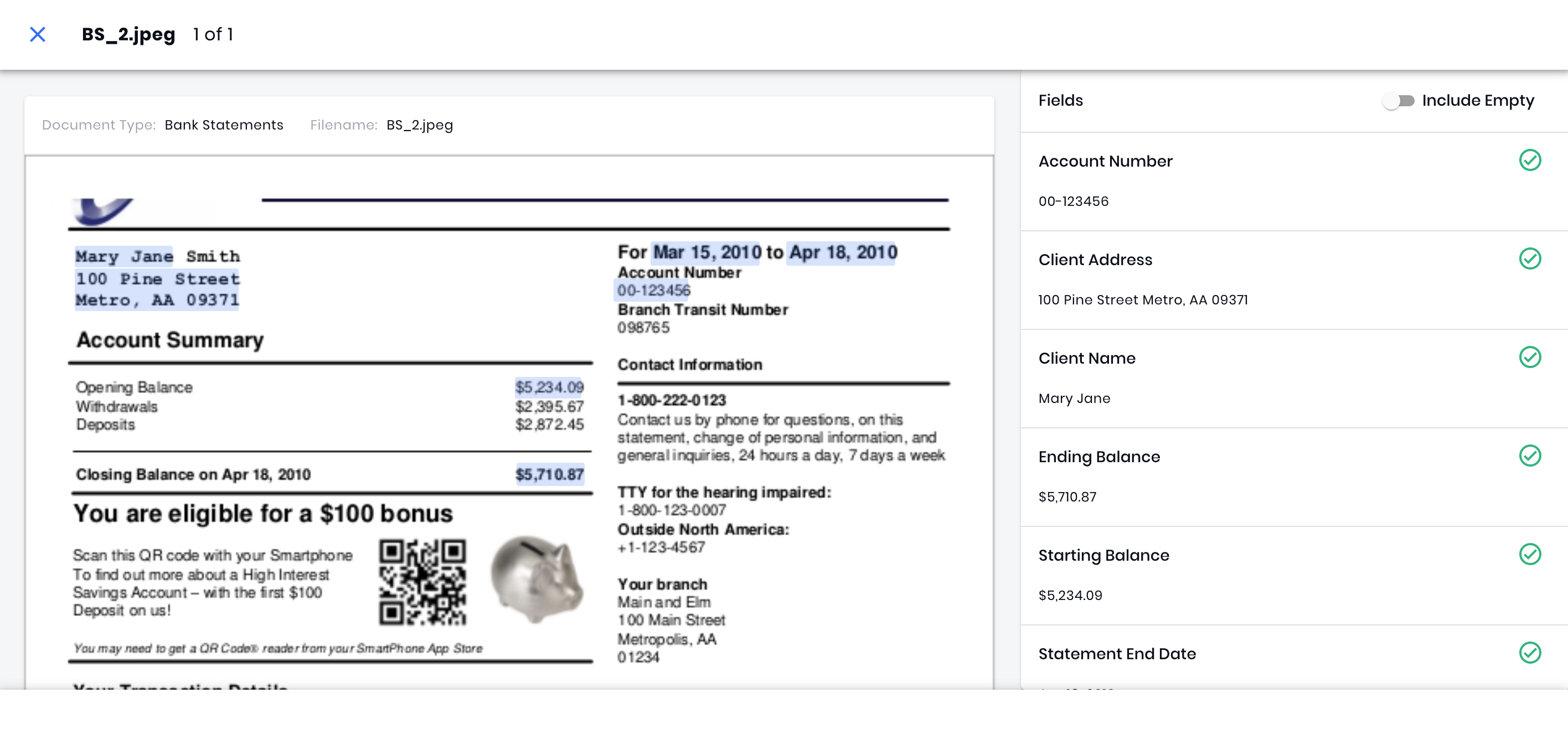Click the Ending Balance verified checkmark icon
The image size is (1568, 755).
coord(1530,456)
